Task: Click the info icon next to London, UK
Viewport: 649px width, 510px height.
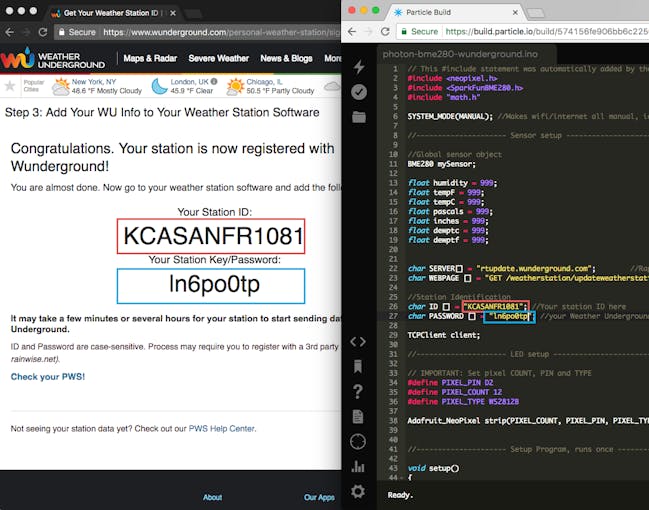Action: (214, 82)
